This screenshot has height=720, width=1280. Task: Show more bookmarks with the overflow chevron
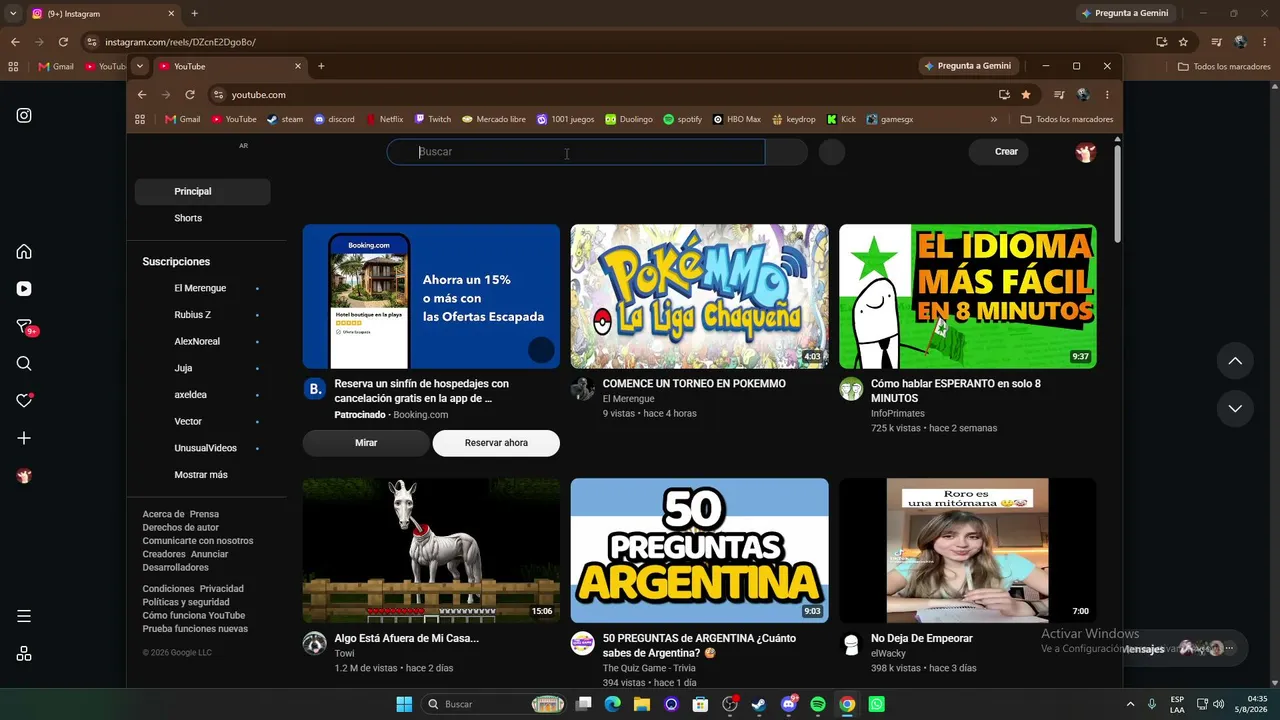click(x=993, y=119)
